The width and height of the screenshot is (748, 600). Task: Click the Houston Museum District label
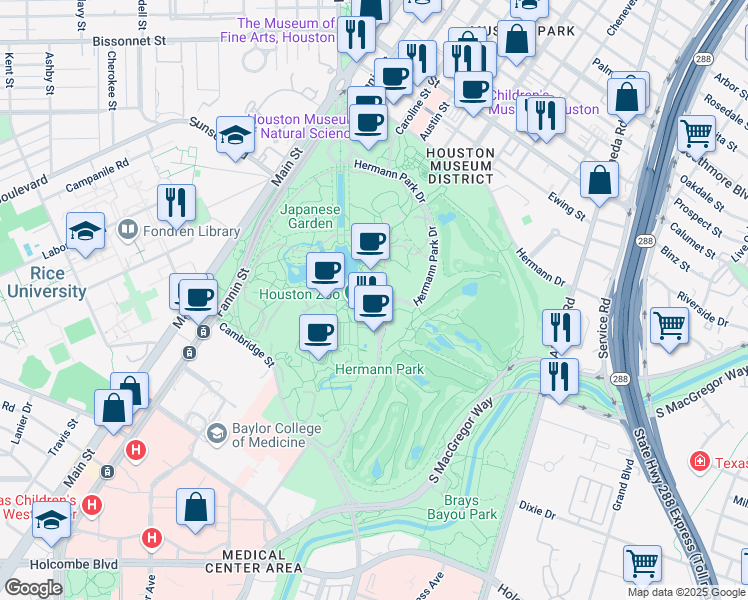(x=460, y=166)
